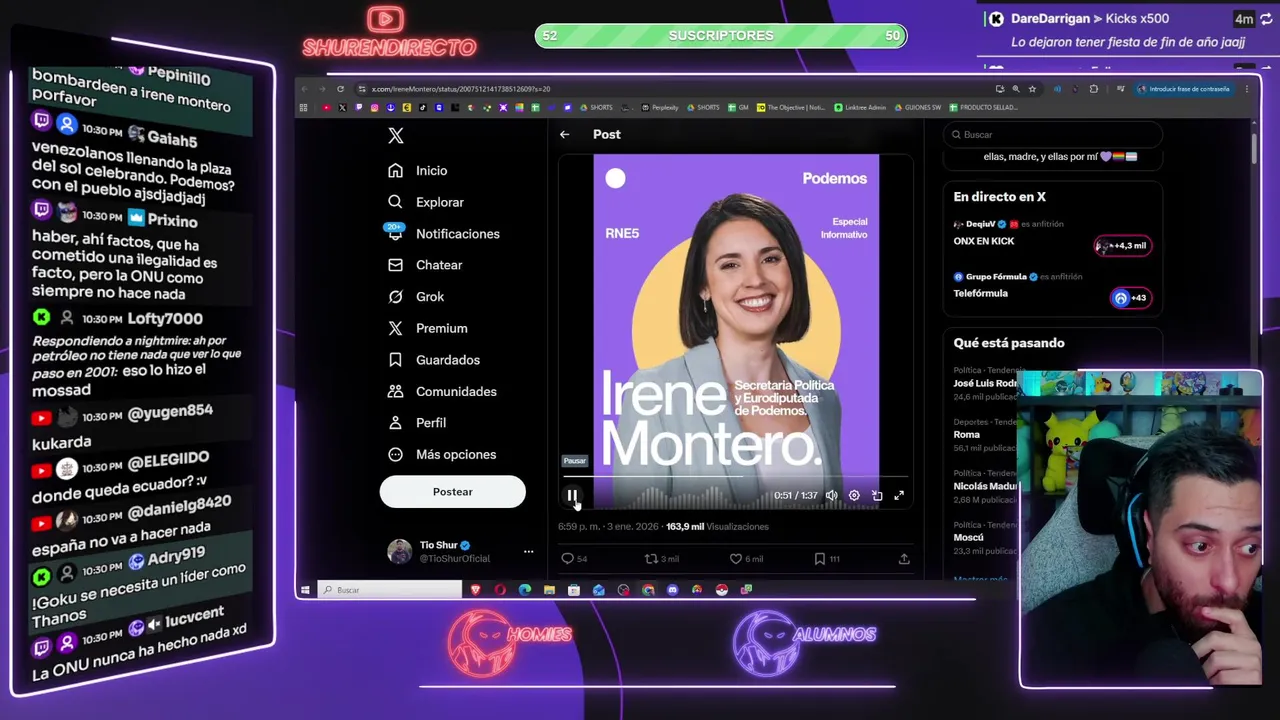
Task: Reload the page in the browser
Action: (340, 89)
